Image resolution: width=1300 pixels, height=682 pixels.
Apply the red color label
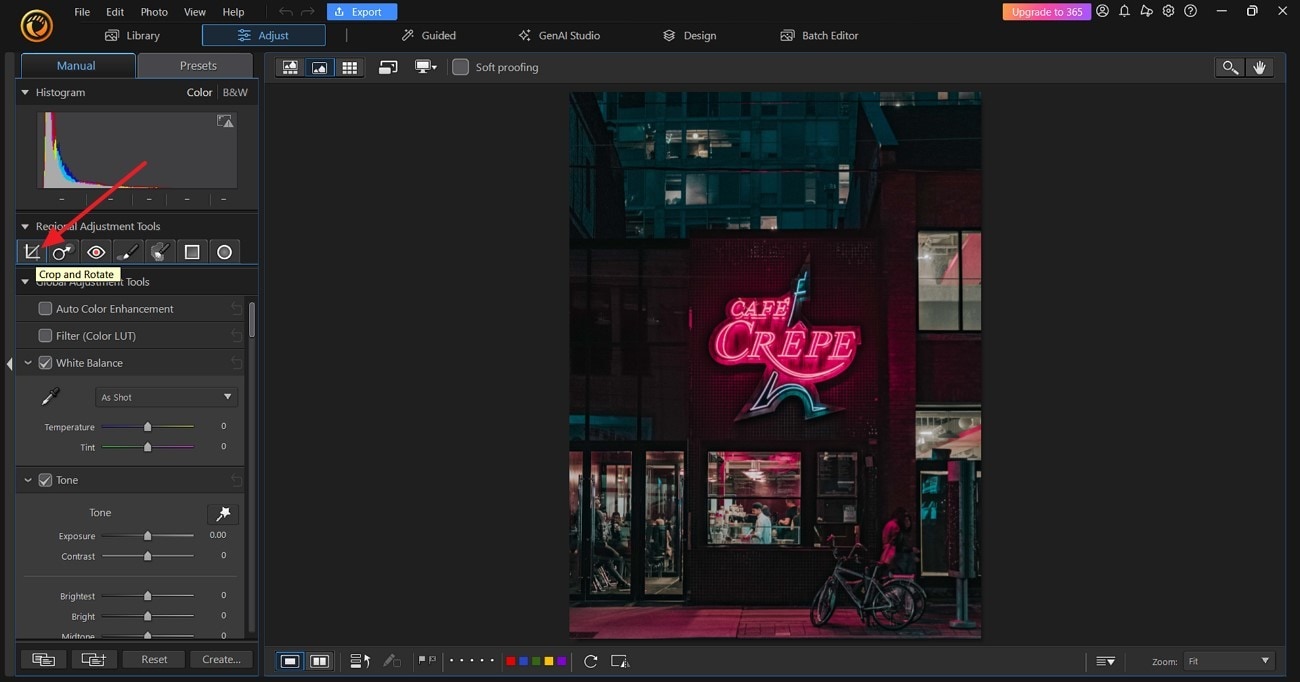[511, 661]
